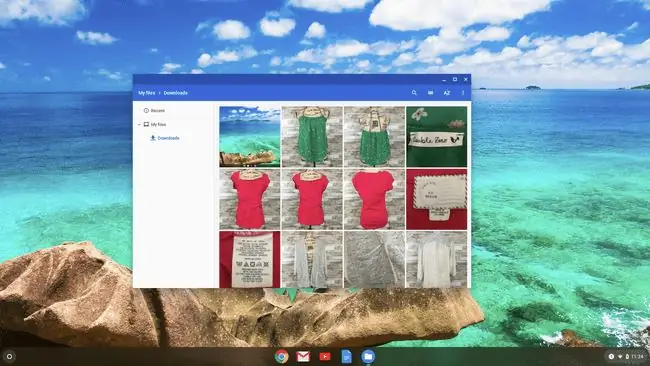Maximize the Files window

455,79
